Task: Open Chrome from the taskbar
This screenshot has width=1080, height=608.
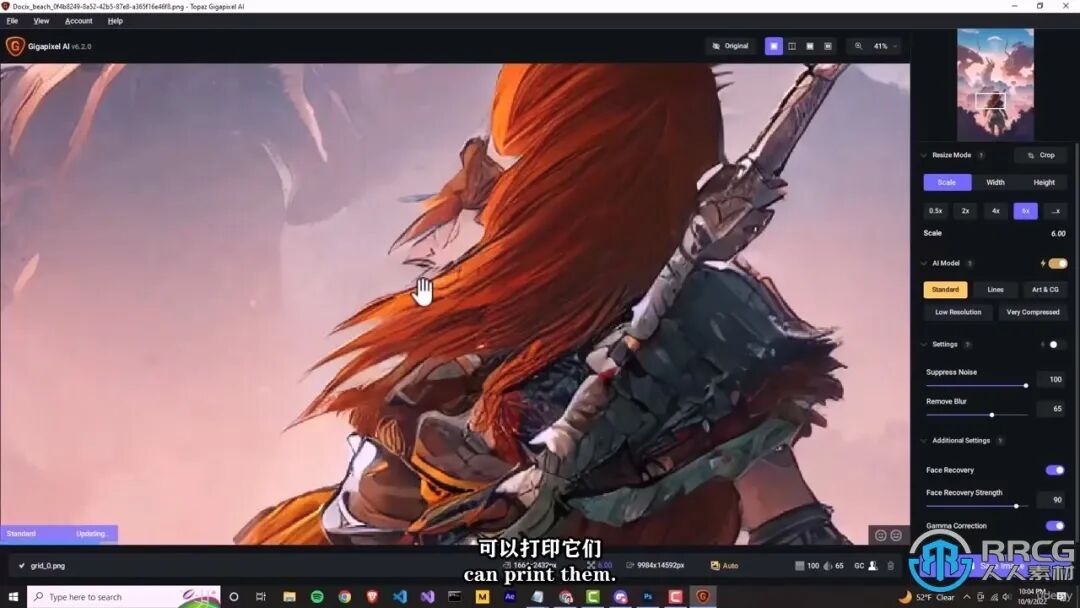Action: click(344, 596)
